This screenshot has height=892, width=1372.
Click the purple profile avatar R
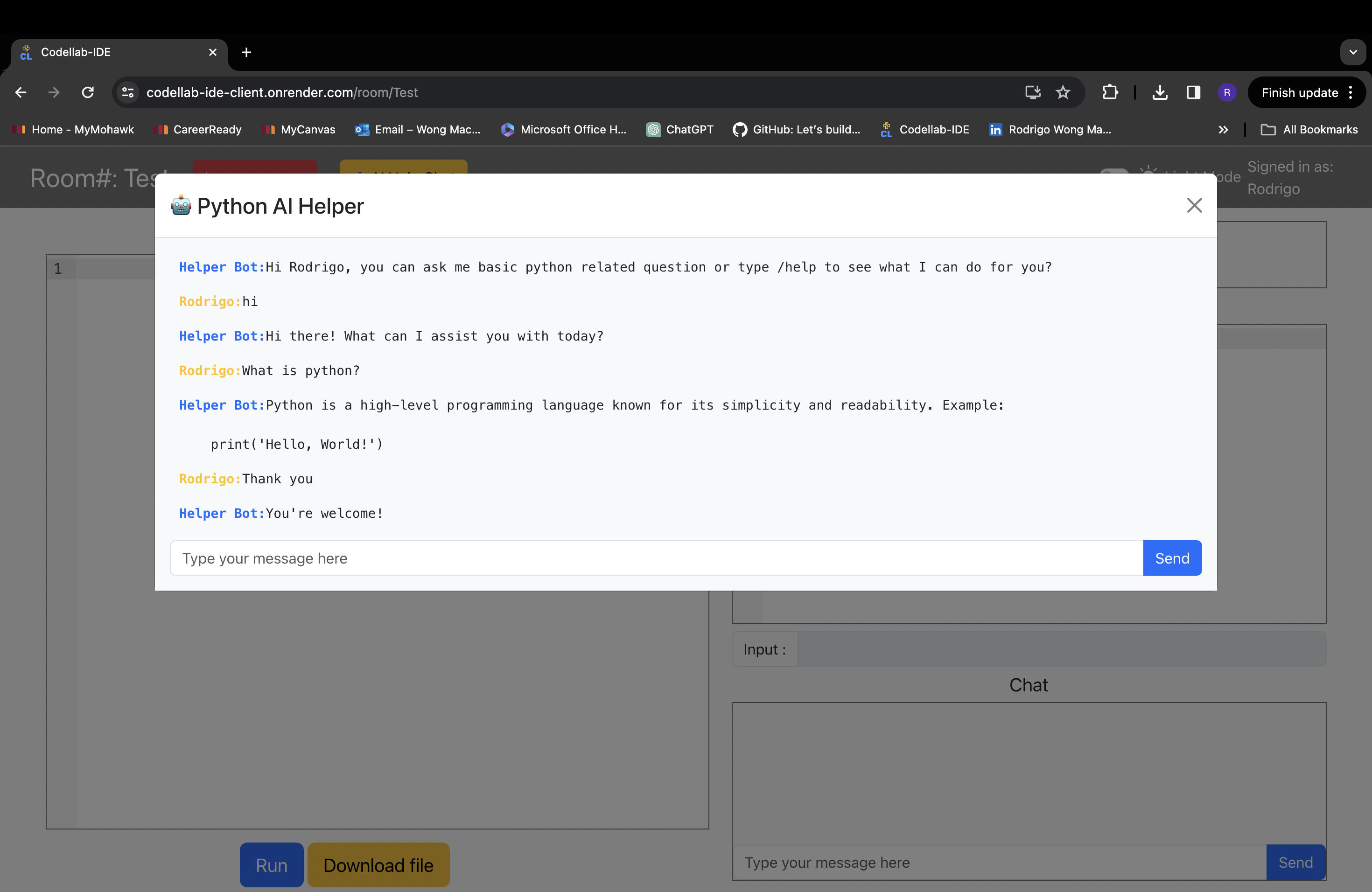pos(1227,92)
